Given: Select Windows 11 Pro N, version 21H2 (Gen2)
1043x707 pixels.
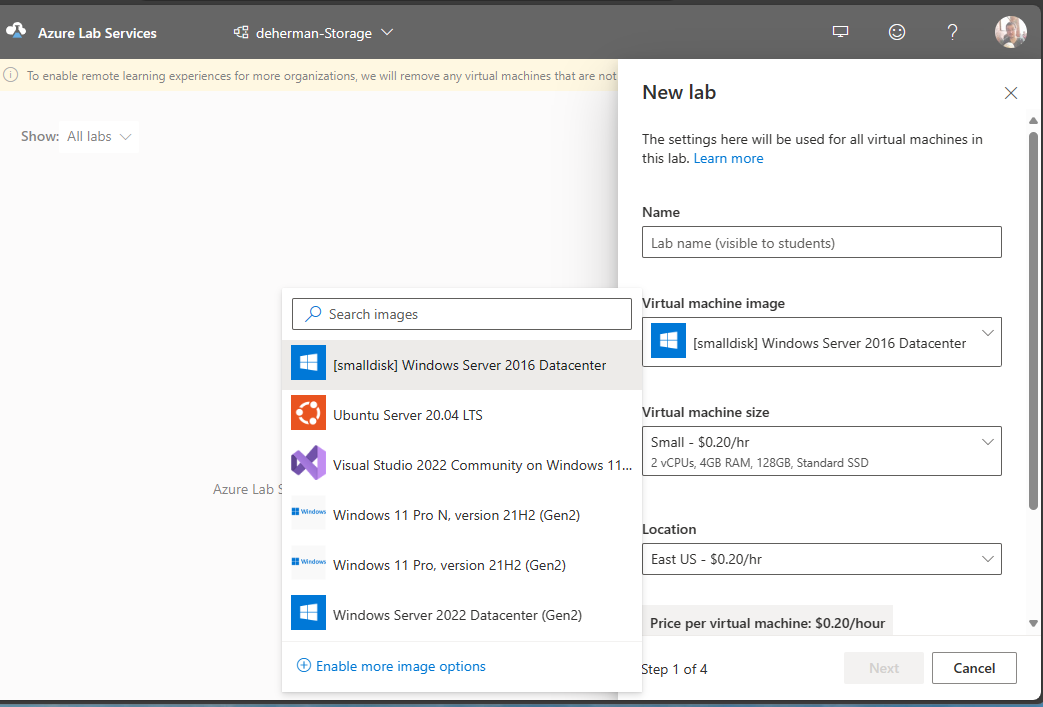Looking at the screenshot, I should click(x=462, y=515).
